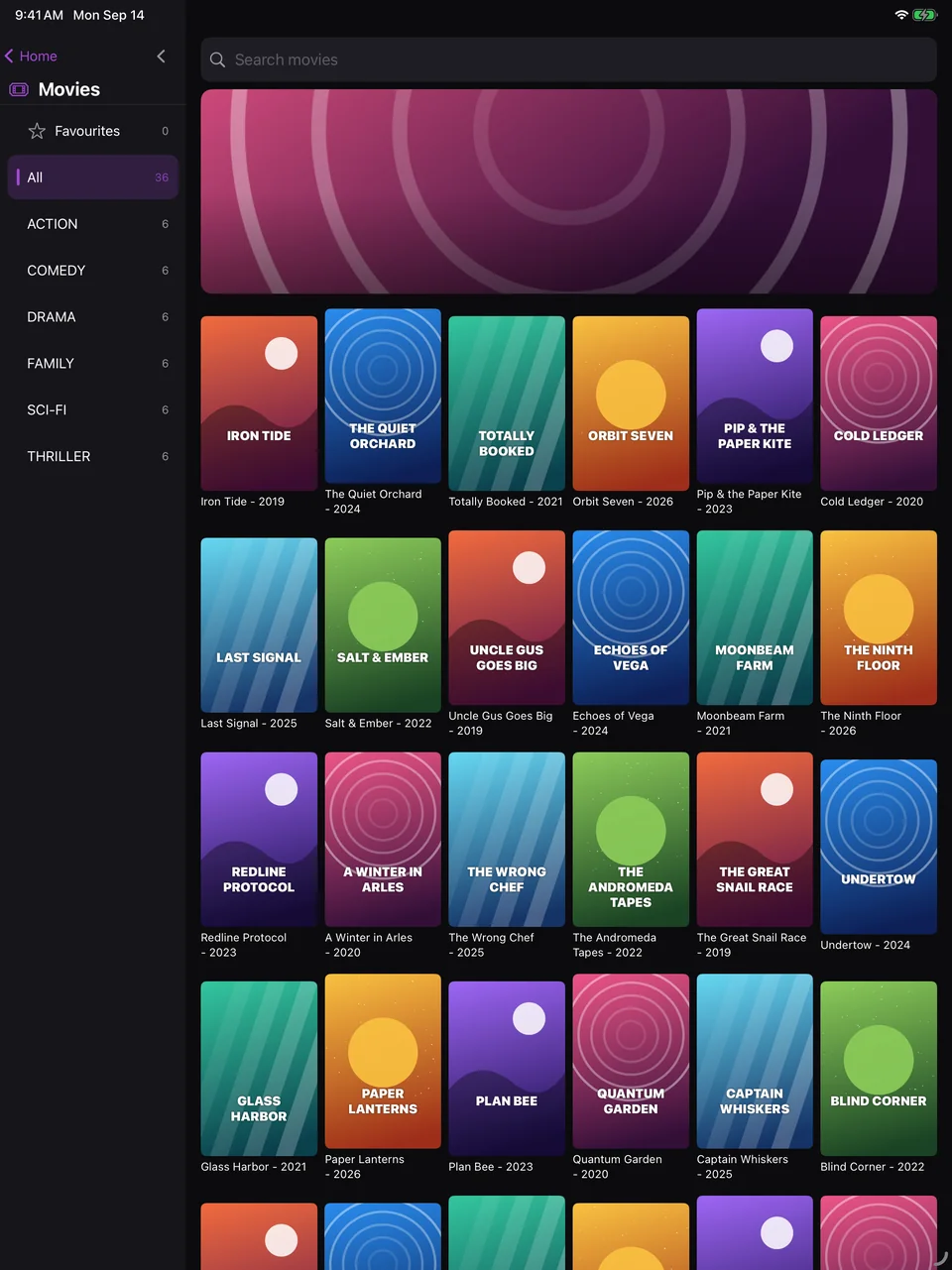Click caption 'The Wrong Chef - 2025'

point(492,945)
